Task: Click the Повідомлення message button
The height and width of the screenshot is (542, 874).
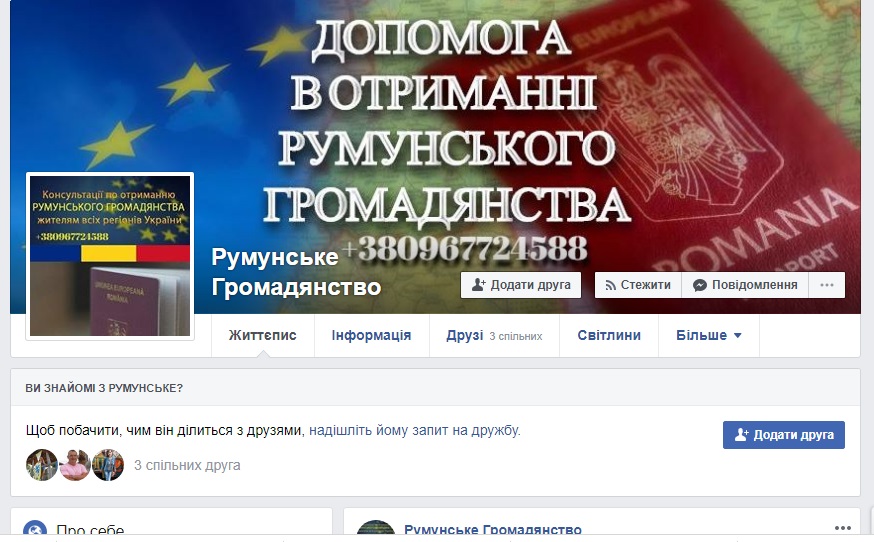Action: 745,285
